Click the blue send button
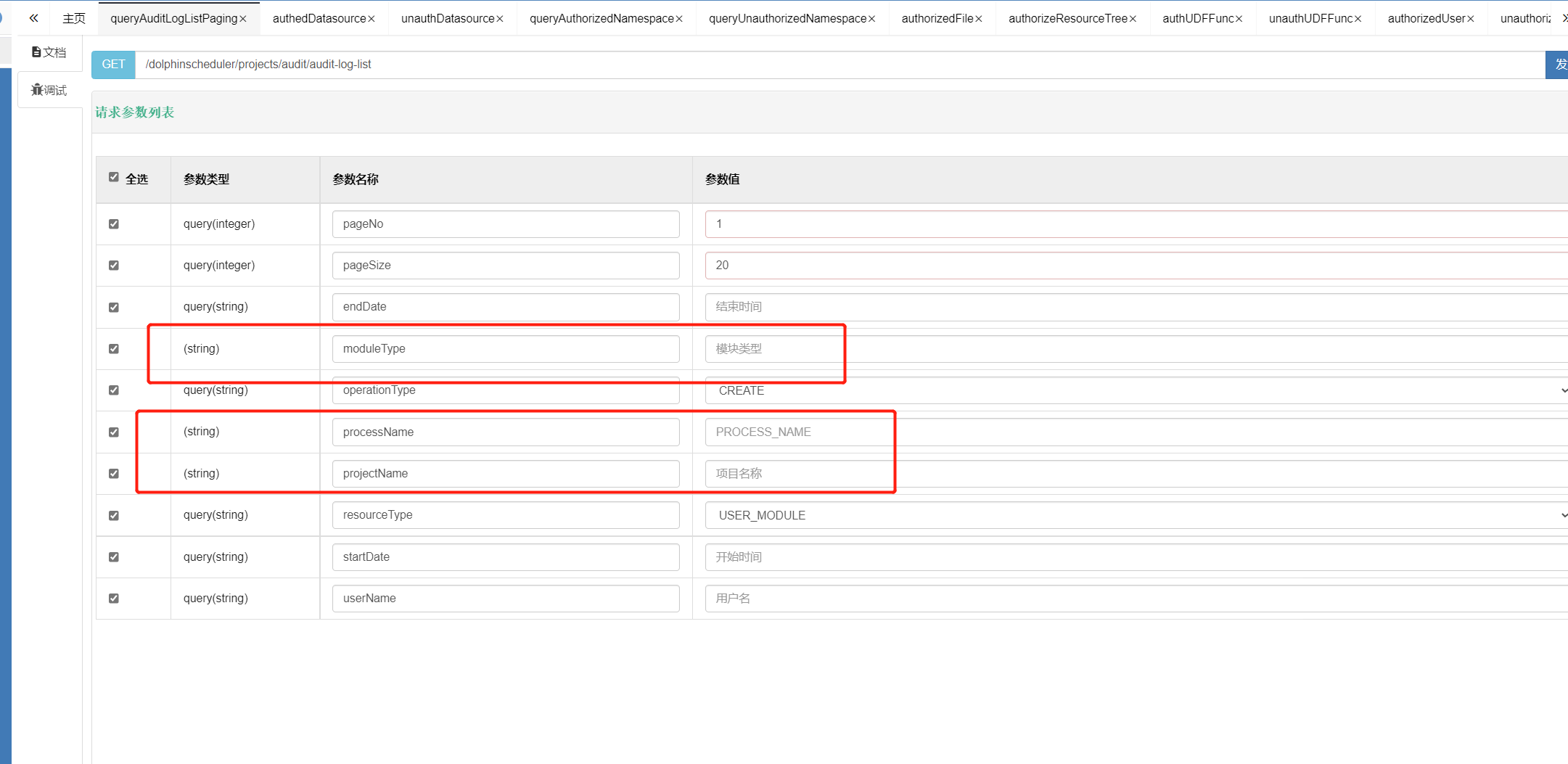Screen dimensions: 1568x764 pyautogui.click(x=1557, y=65)
